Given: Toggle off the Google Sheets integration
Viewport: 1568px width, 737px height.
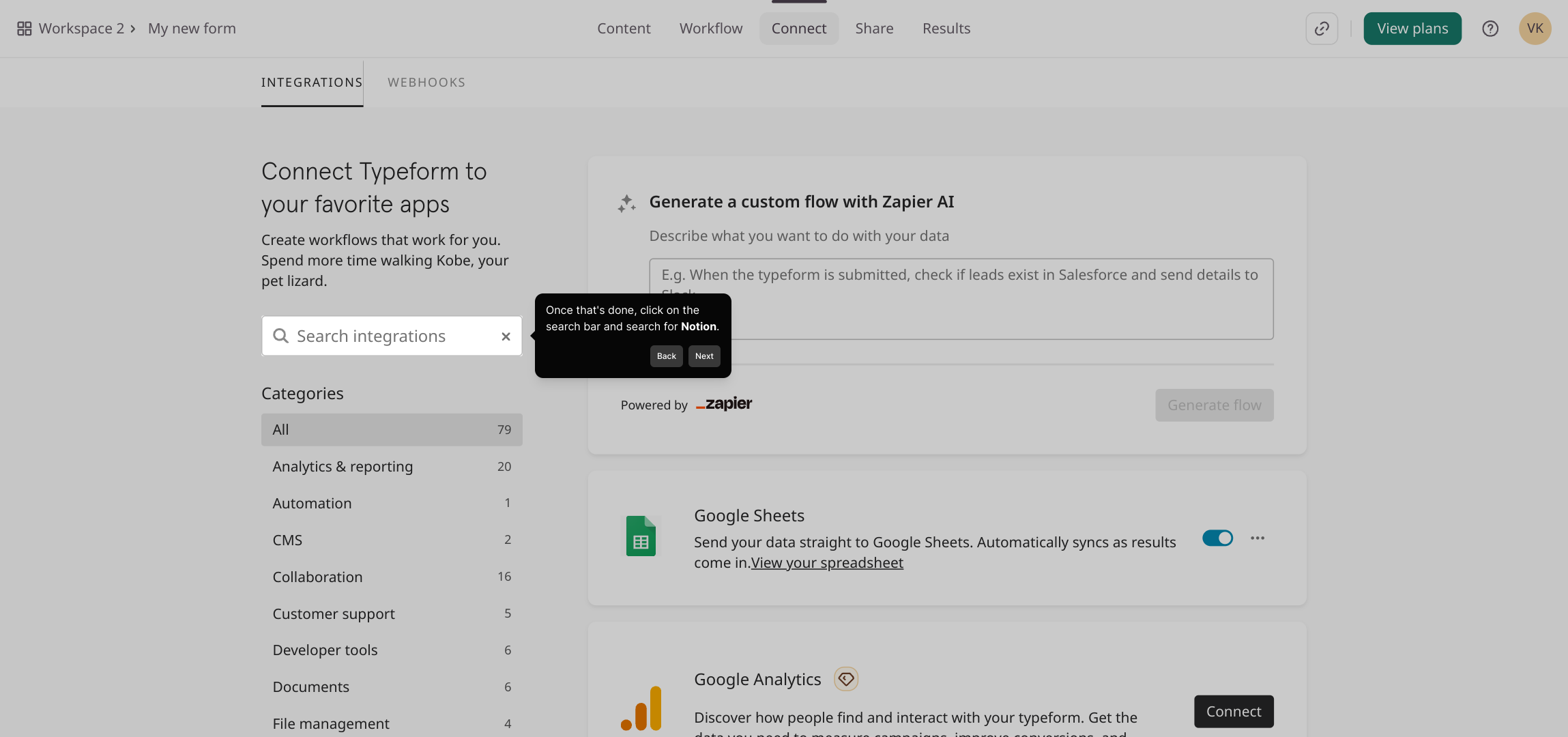Looking at the screenshot, I should (1217, 538).
